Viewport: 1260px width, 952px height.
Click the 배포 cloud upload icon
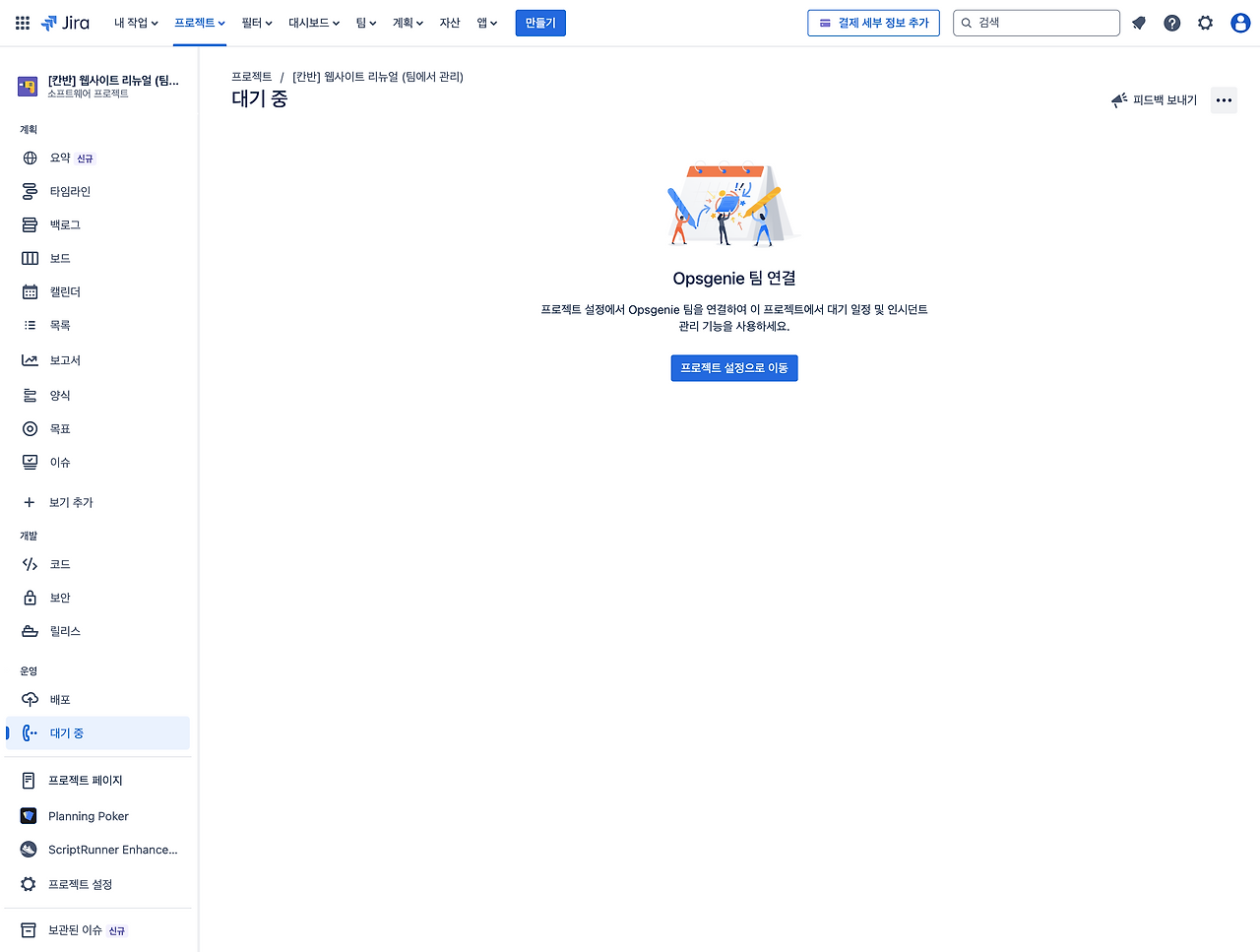coord(30,699)
